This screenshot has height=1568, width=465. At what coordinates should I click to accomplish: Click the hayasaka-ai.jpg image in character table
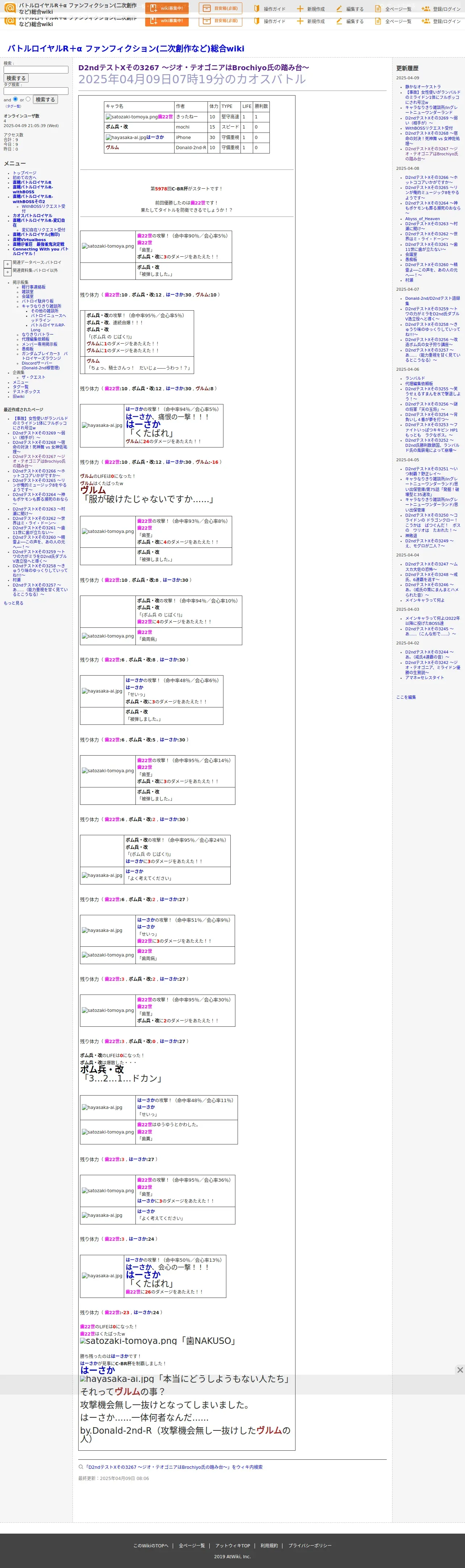coord(125,138)
